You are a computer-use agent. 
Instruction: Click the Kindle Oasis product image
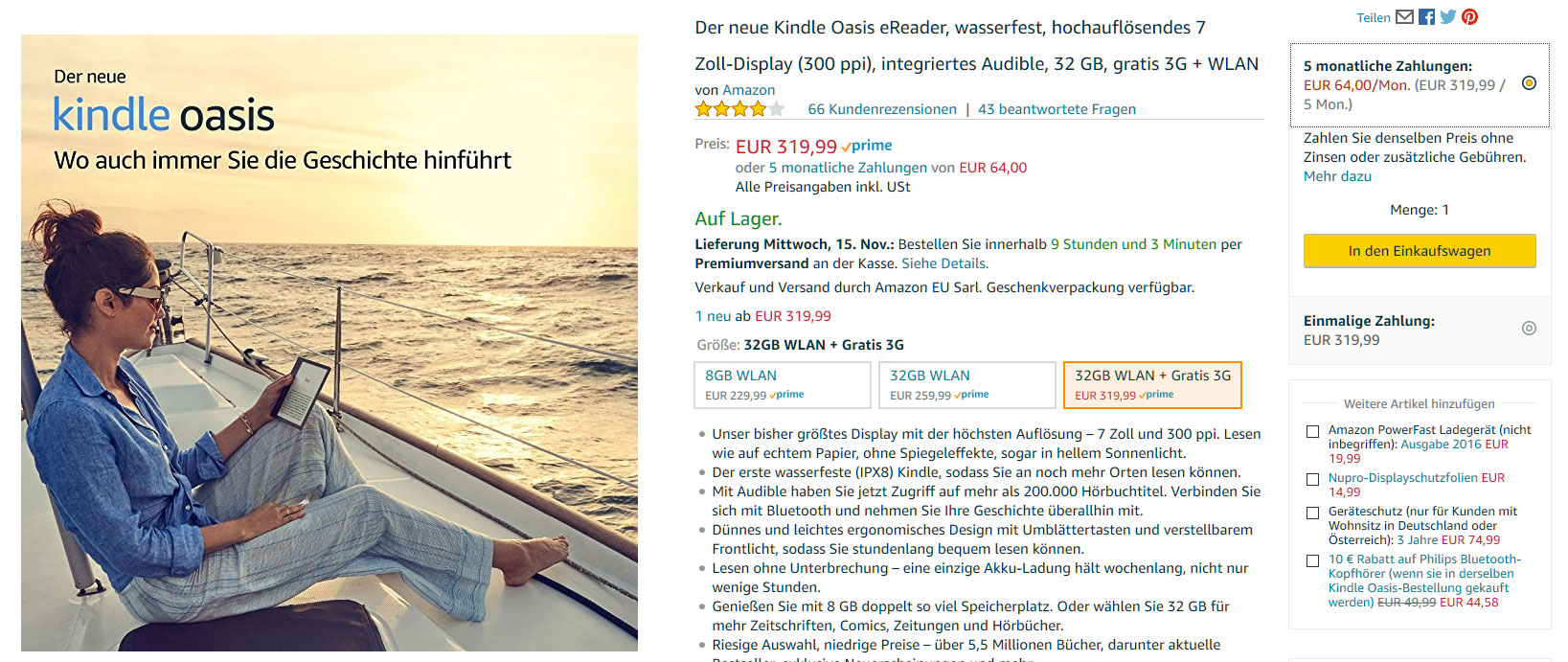tap(330, 343)
